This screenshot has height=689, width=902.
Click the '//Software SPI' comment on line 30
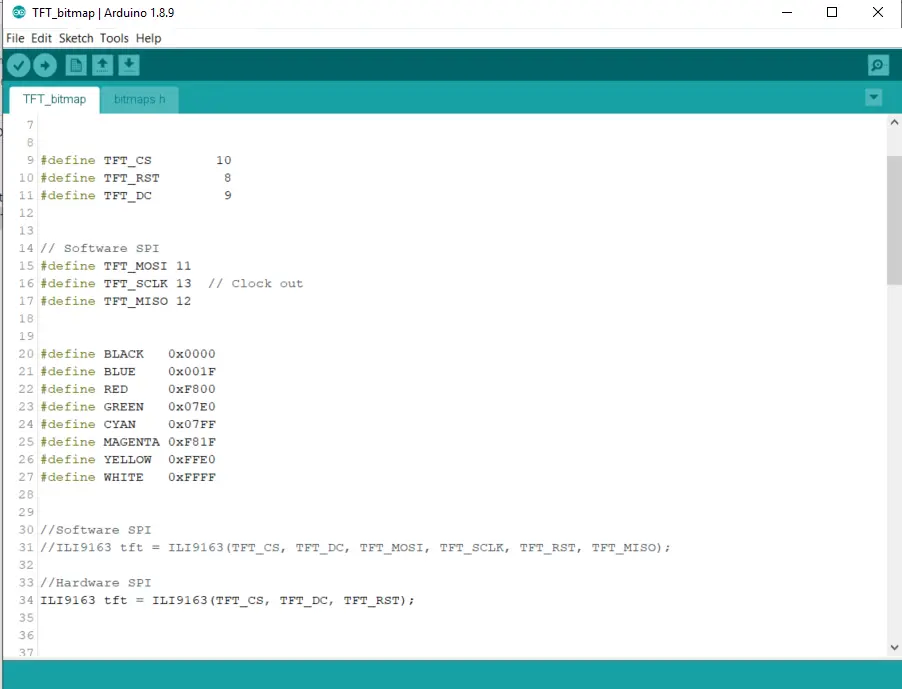[95, 530]
